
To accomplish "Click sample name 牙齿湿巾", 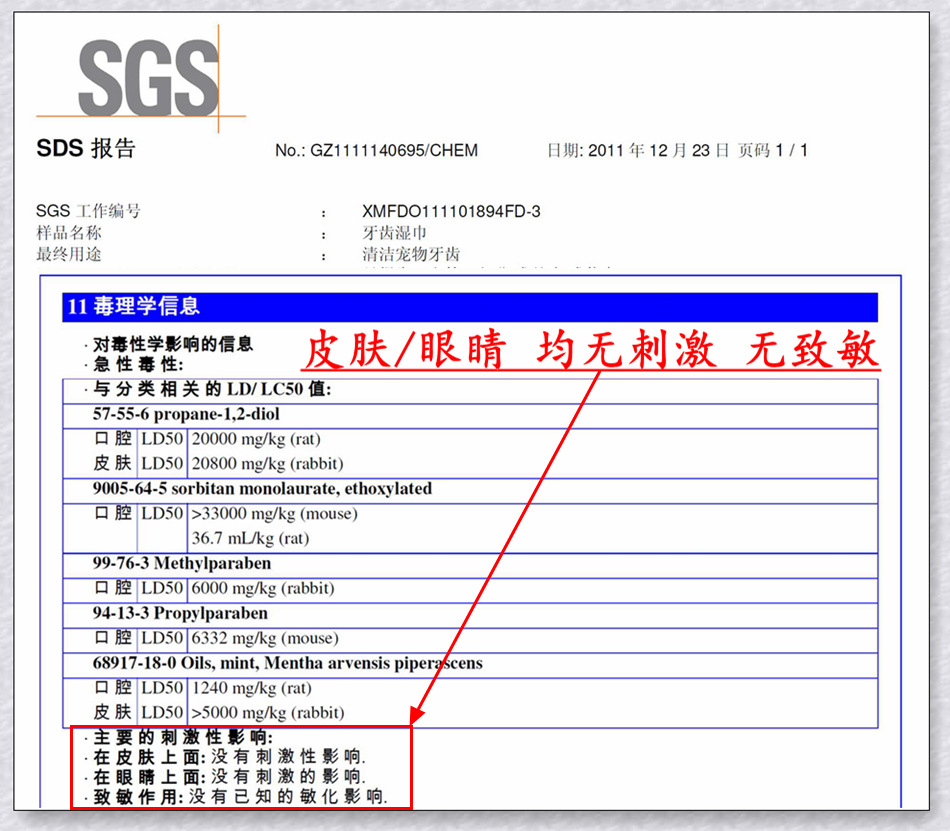I will click(x=394, y=233).
